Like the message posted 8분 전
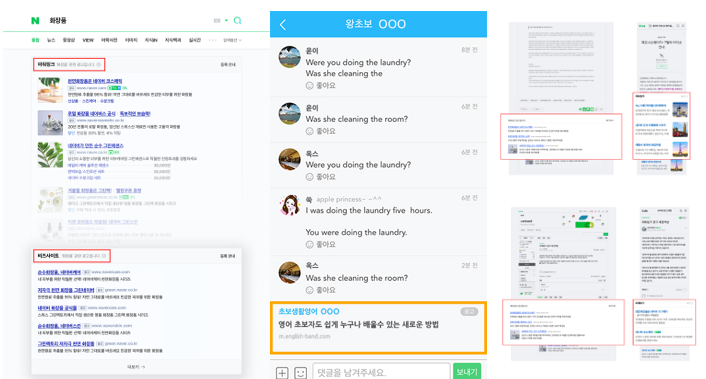Viewport: 706px width, 379px height. [x=321, y=86]
